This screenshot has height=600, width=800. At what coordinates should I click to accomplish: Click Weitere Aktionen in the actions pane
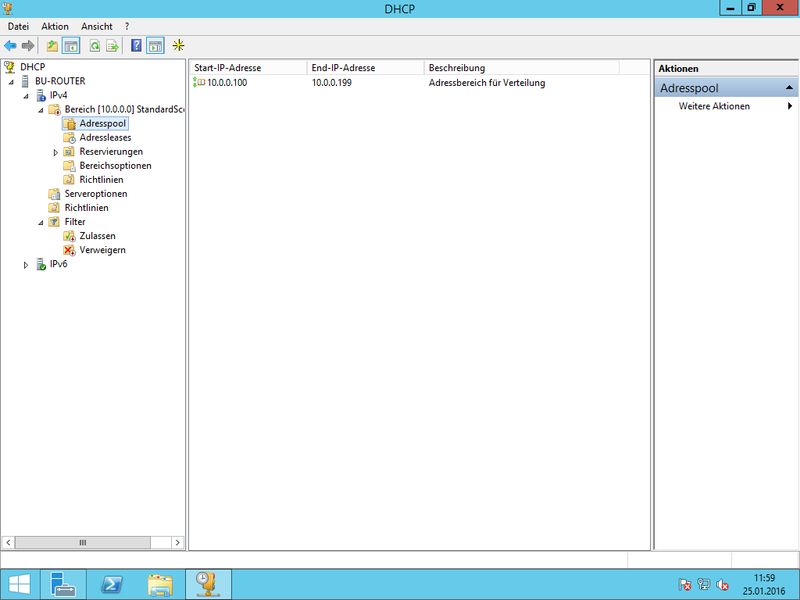[714, 106]
